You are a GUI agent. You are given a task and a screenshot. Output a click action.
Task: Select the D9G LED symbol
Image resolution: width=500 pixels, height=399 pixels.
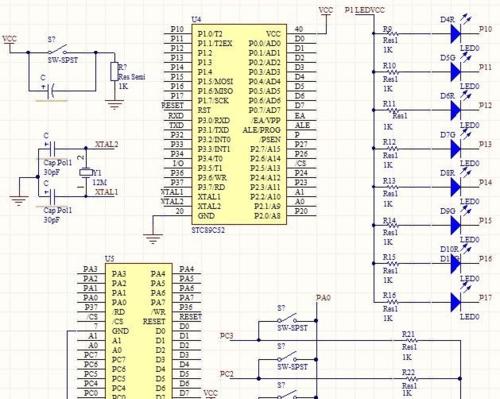pos(456,225)
